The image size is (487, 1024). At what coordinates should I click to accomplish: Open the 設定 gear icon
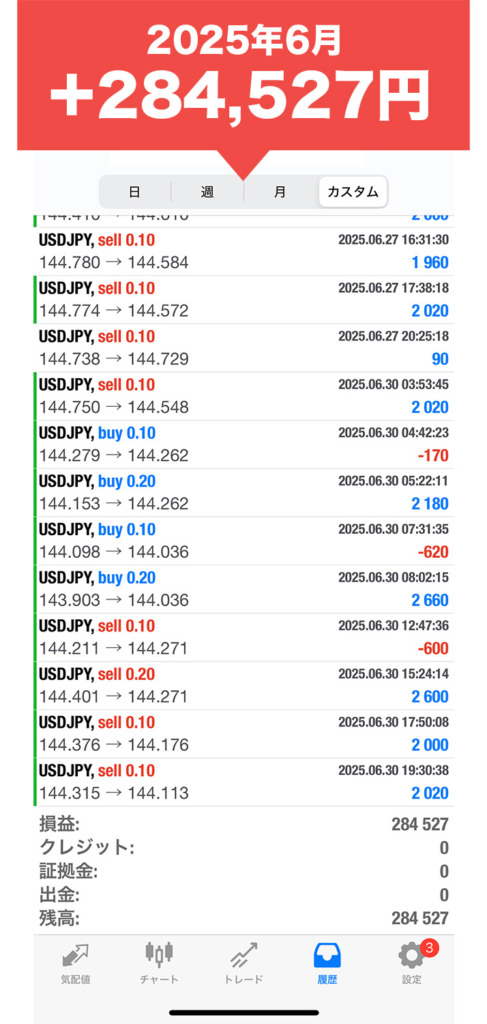click(411, 956)
